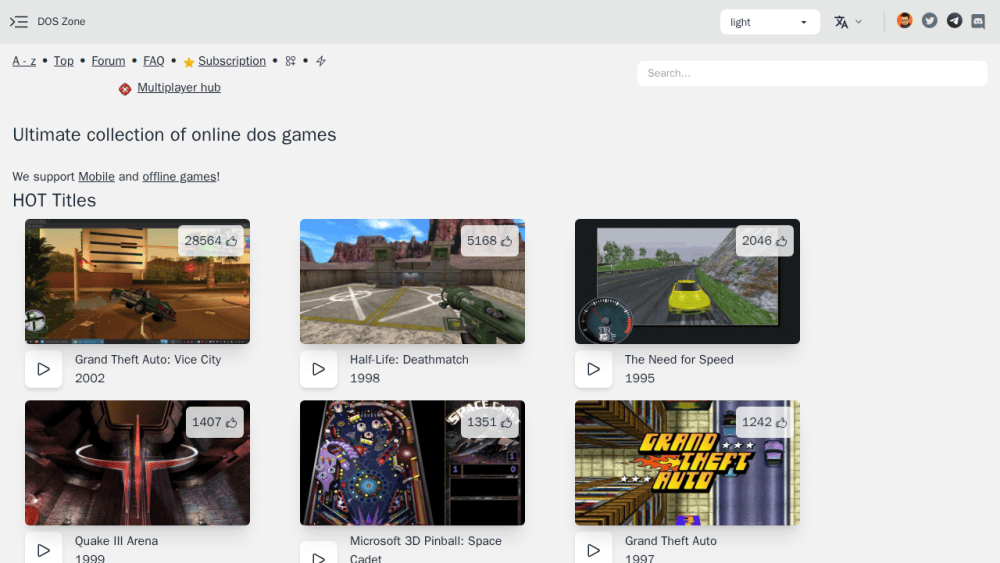Open the sidebar menu icon next to DOS Zone
Image resolution: width=1000 pixels, height=563 pixels.
tap(18, 22)
